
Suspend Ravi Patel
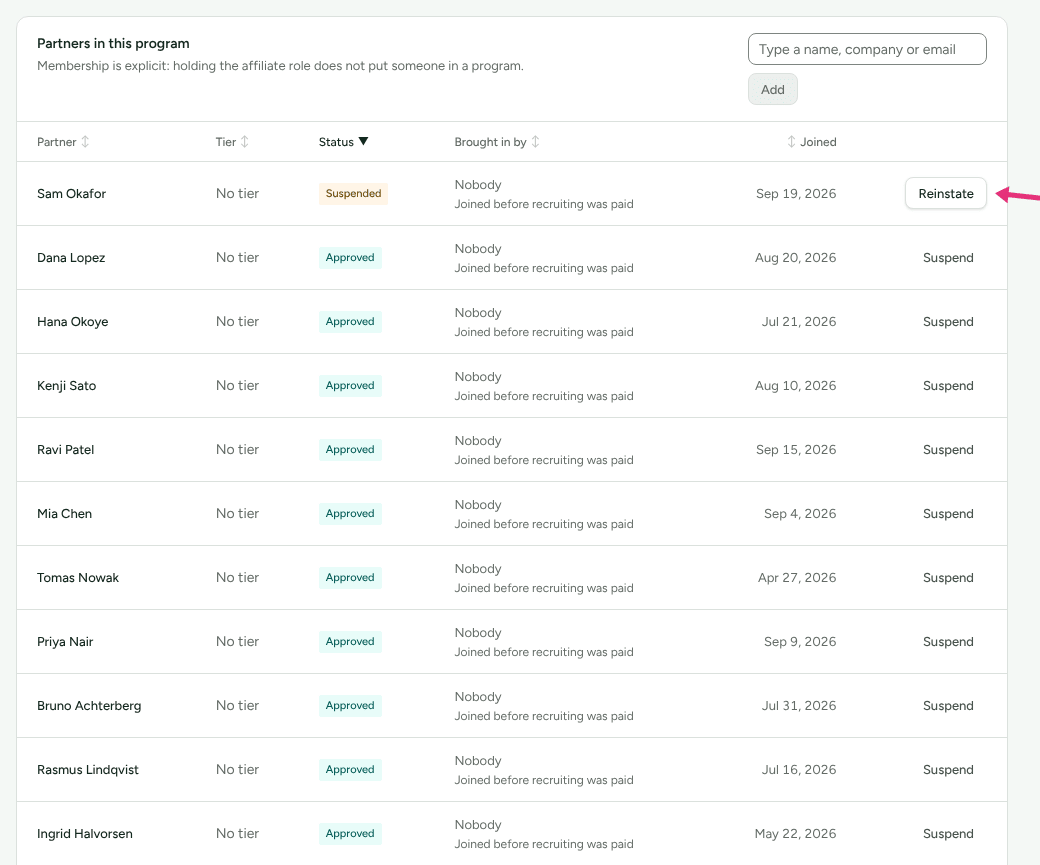[x=948, y=450]
